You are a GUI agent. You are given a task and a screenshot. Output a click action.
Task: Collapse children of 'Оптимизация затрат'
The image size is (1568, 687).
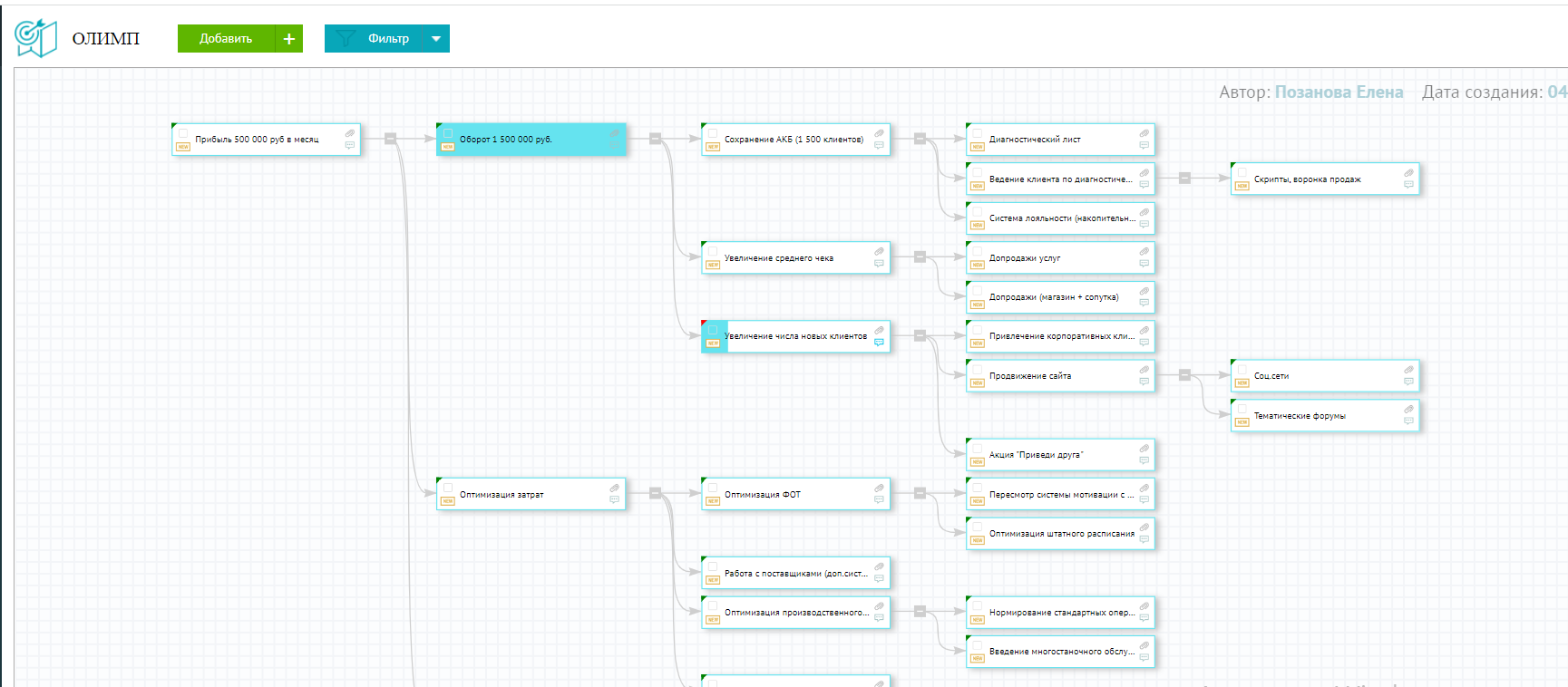point(655,493)
